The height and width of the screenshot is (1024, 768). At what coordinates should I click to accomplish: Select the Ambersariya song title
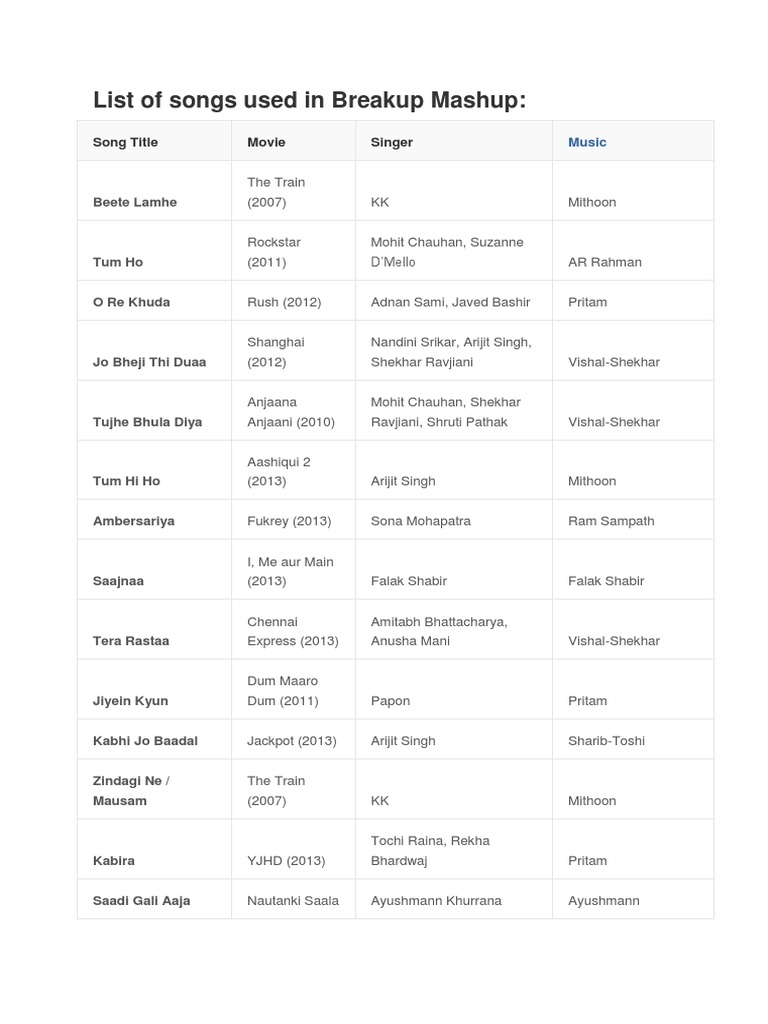coord(133,521)
